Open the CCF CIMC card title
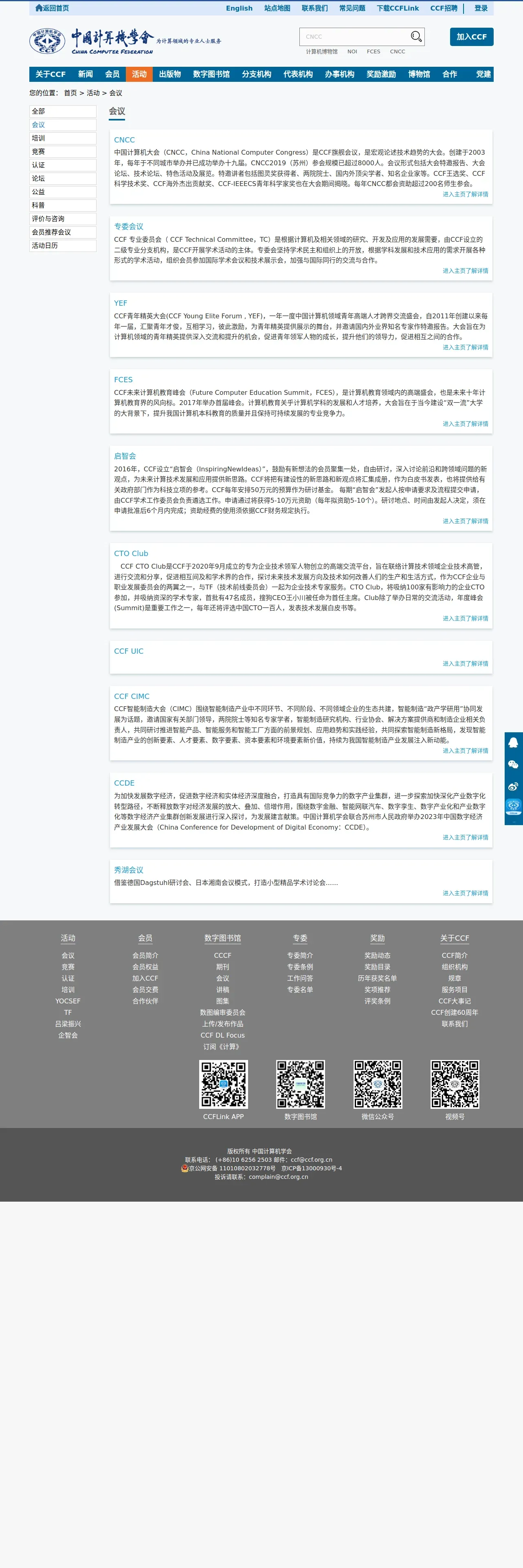The height and width of the screenshot is (1568, 523). pyautogui.click(x=132, y=696)
